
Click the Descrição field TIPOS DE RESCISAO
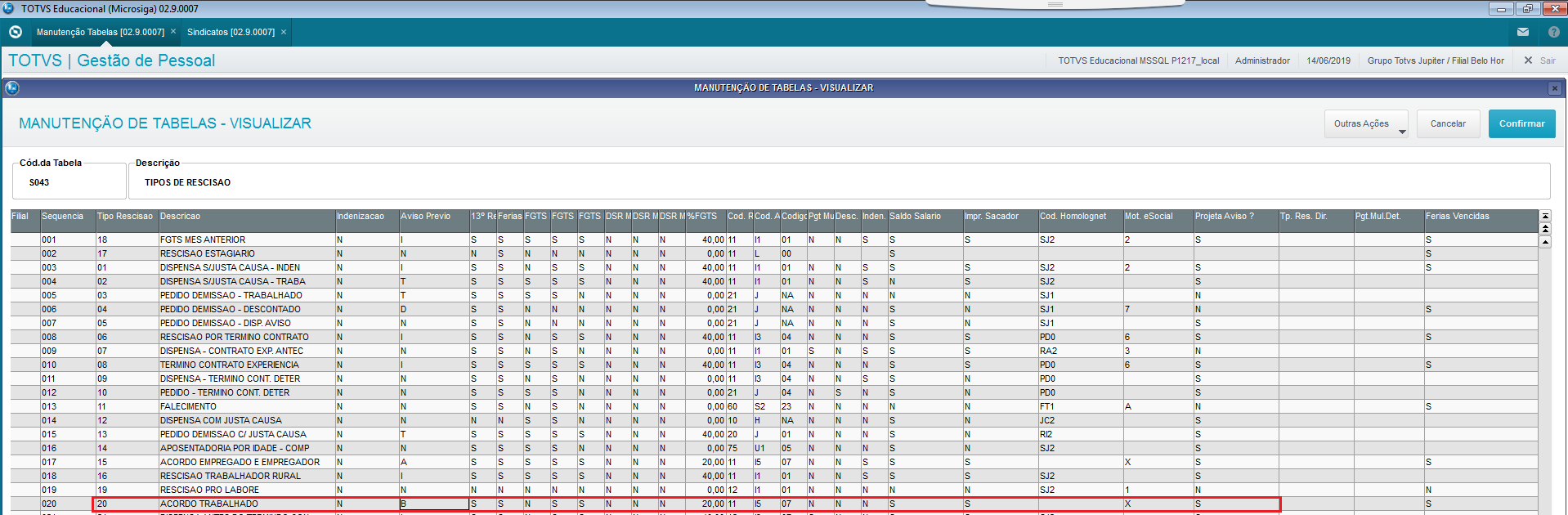839,182
